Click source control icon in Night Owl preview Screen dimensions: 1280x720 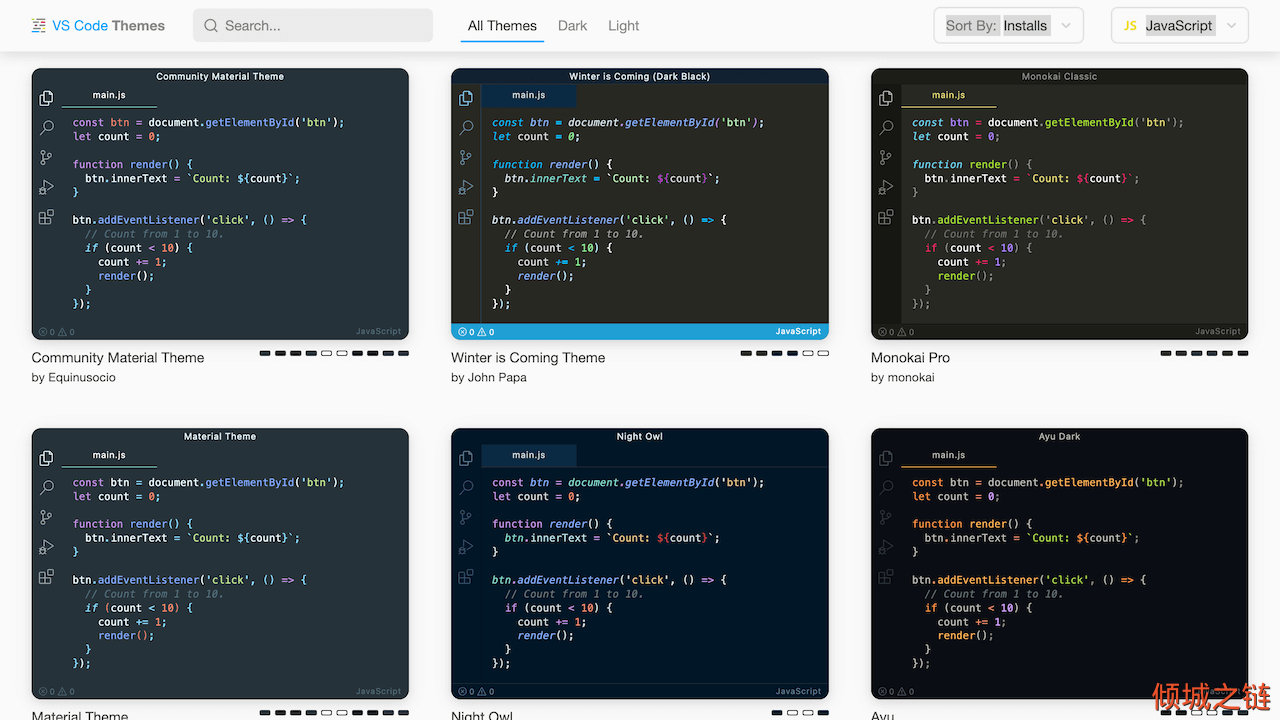(x=466, y=517)
